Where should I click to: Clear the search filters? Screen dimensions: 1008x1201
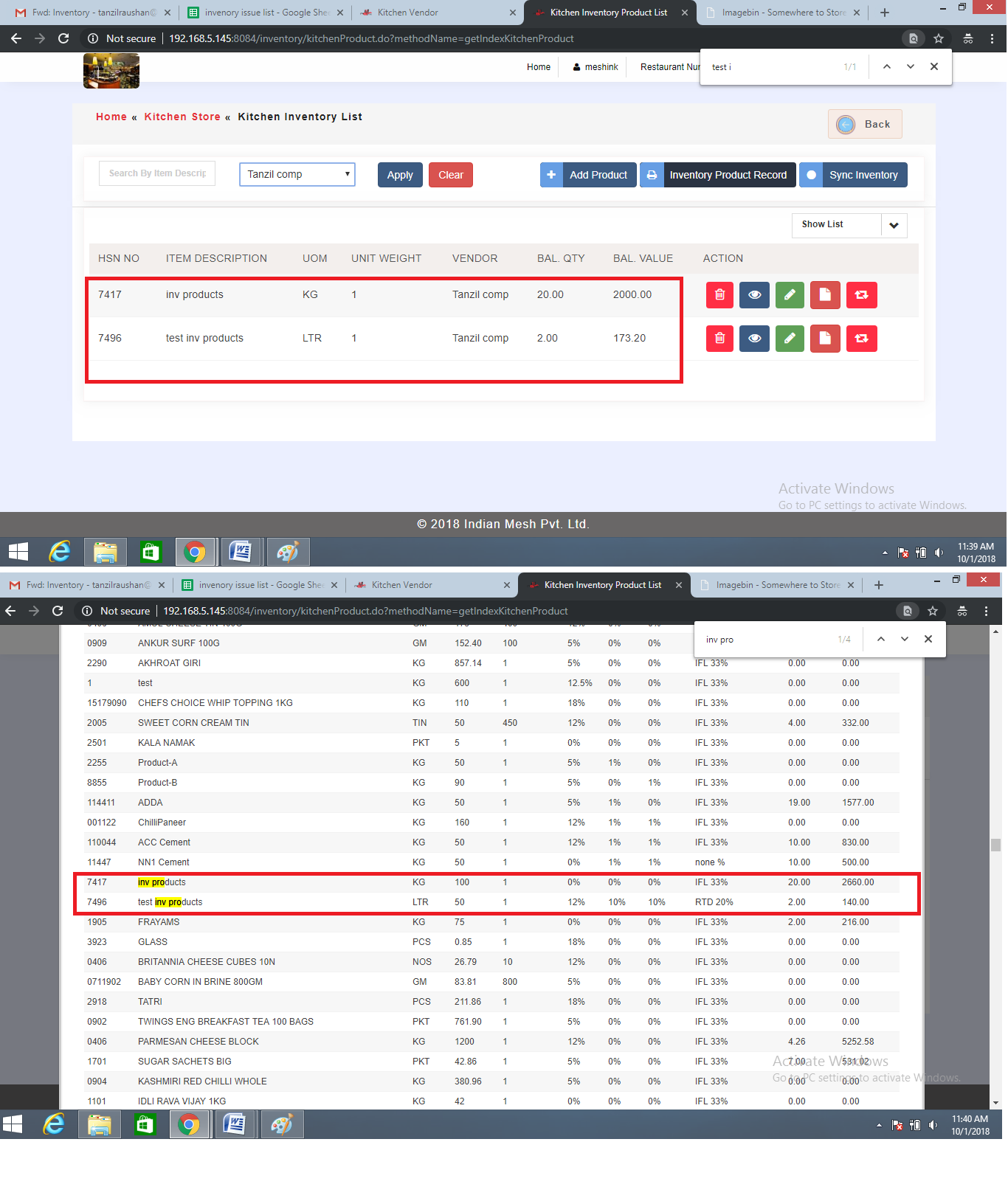pos(451,175)
